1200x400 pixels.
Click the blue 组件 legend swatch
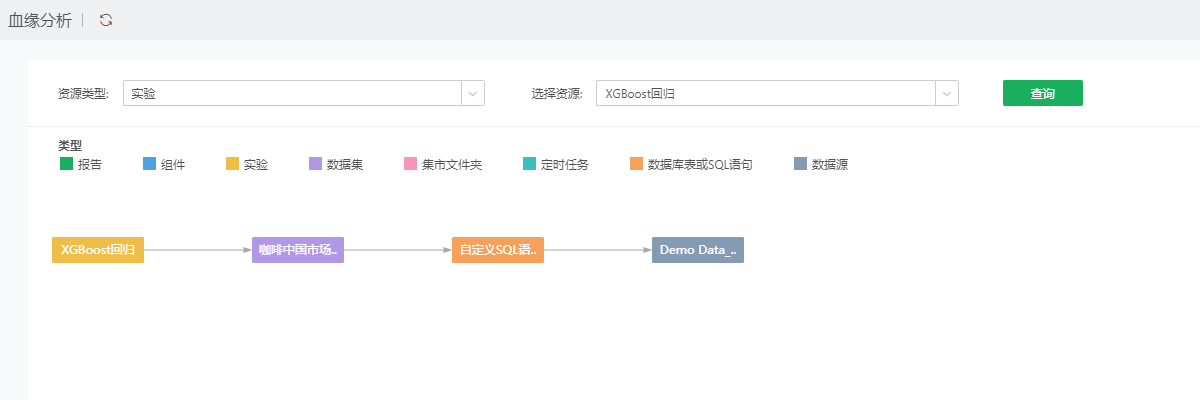(x=150, y=164)
